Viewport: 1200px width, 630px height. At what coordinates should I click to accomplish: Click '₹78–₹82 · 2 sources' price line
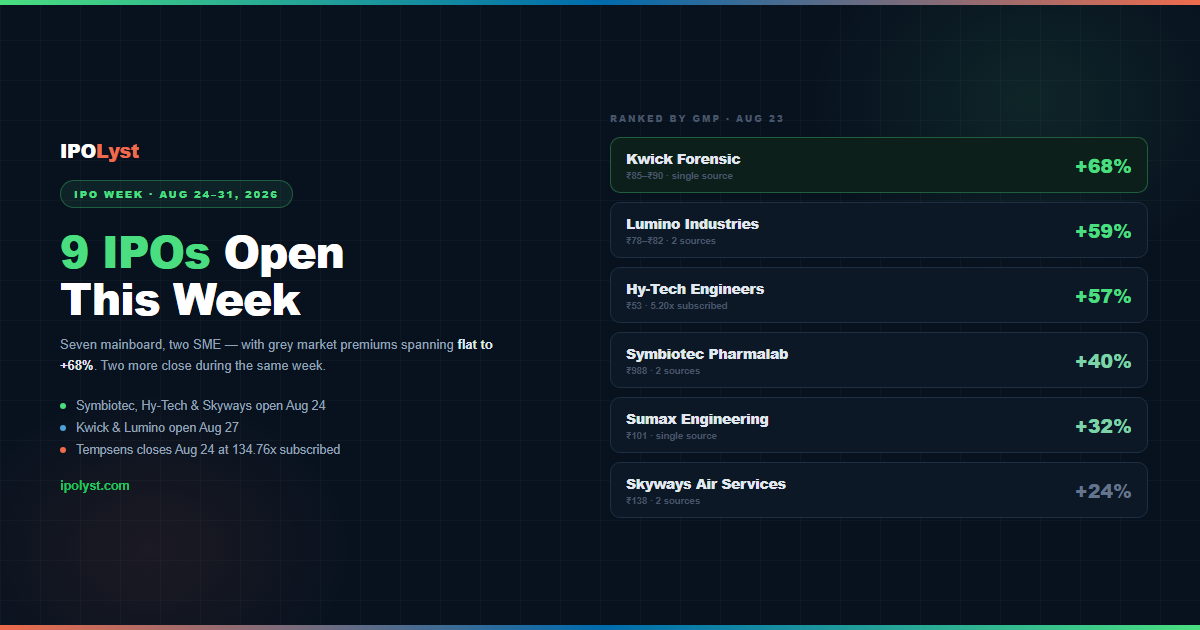(671, 241)
